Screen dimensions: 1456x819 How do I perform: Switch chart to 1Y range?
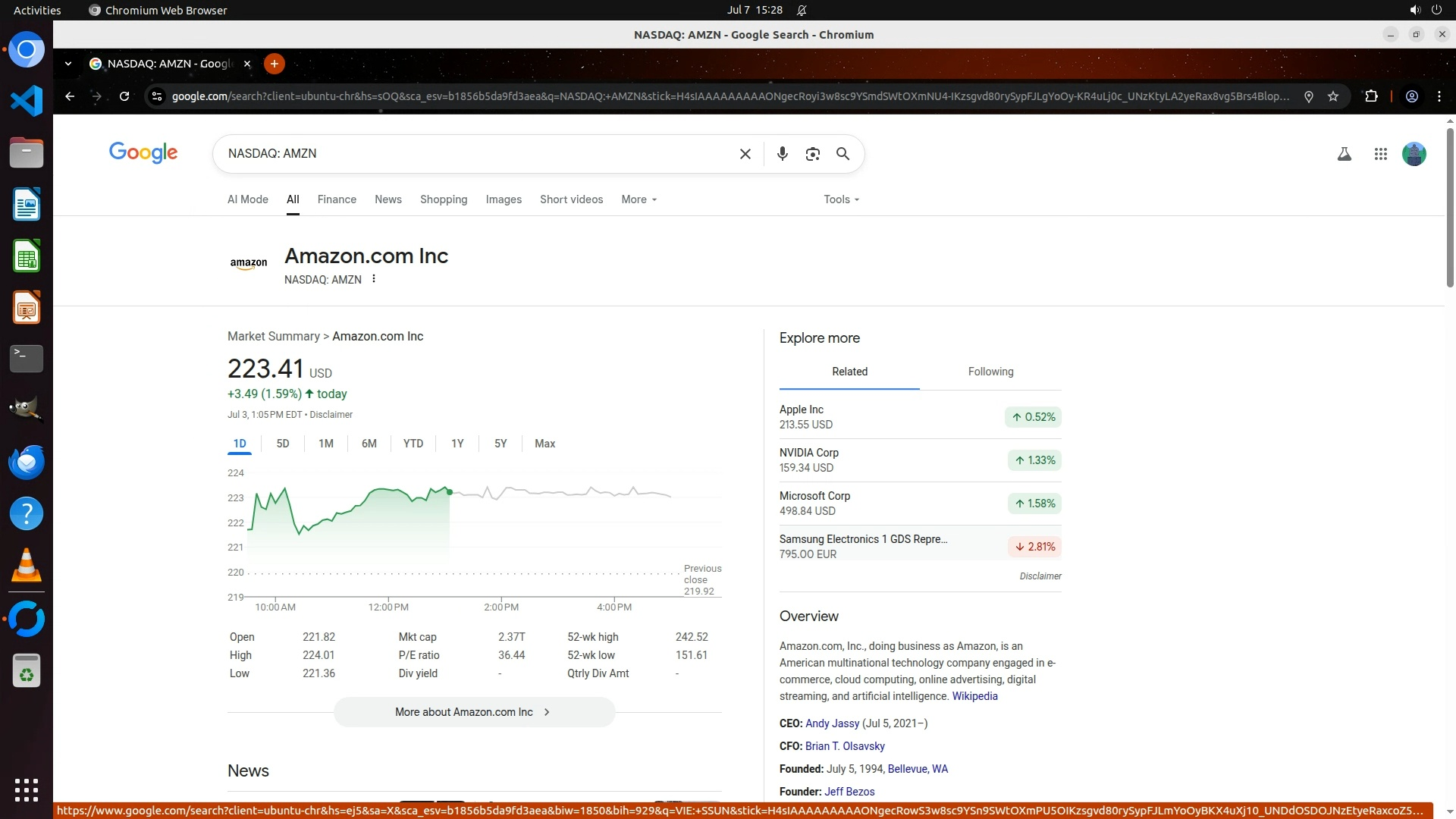[x=457, y=444]
